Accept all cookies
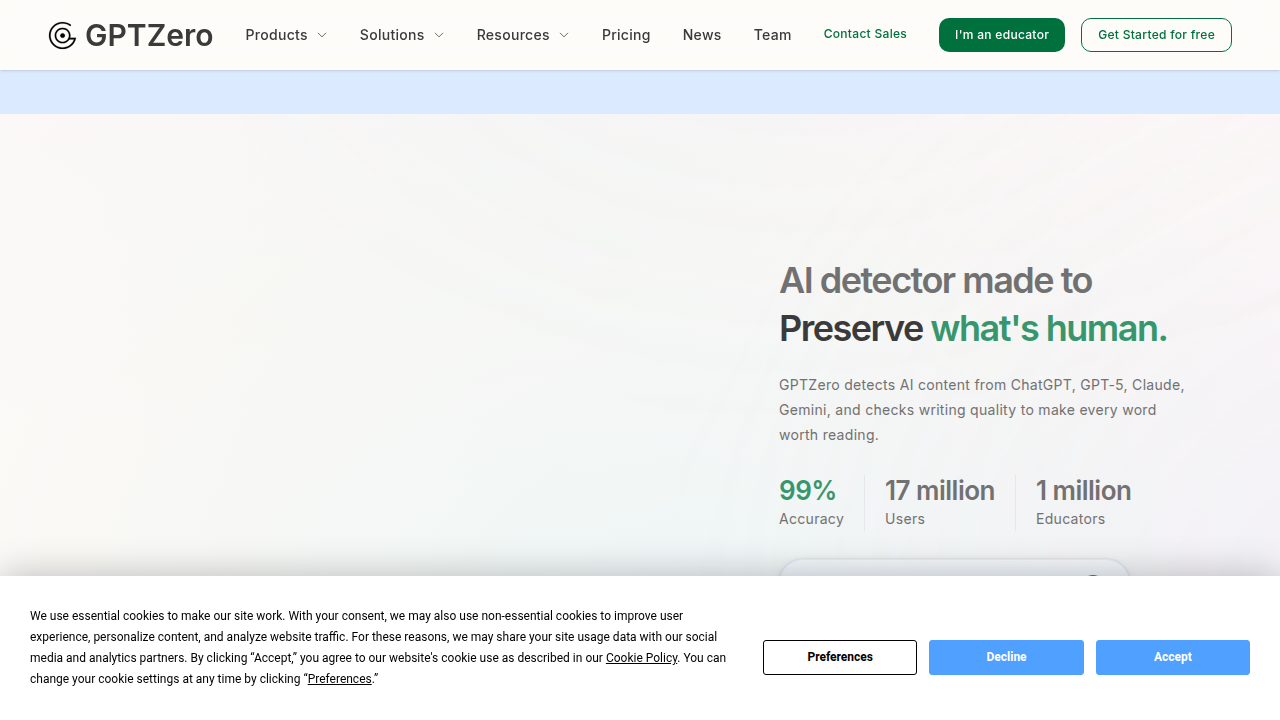The height and width of the screenshot is (720, 1280). 1173,657
